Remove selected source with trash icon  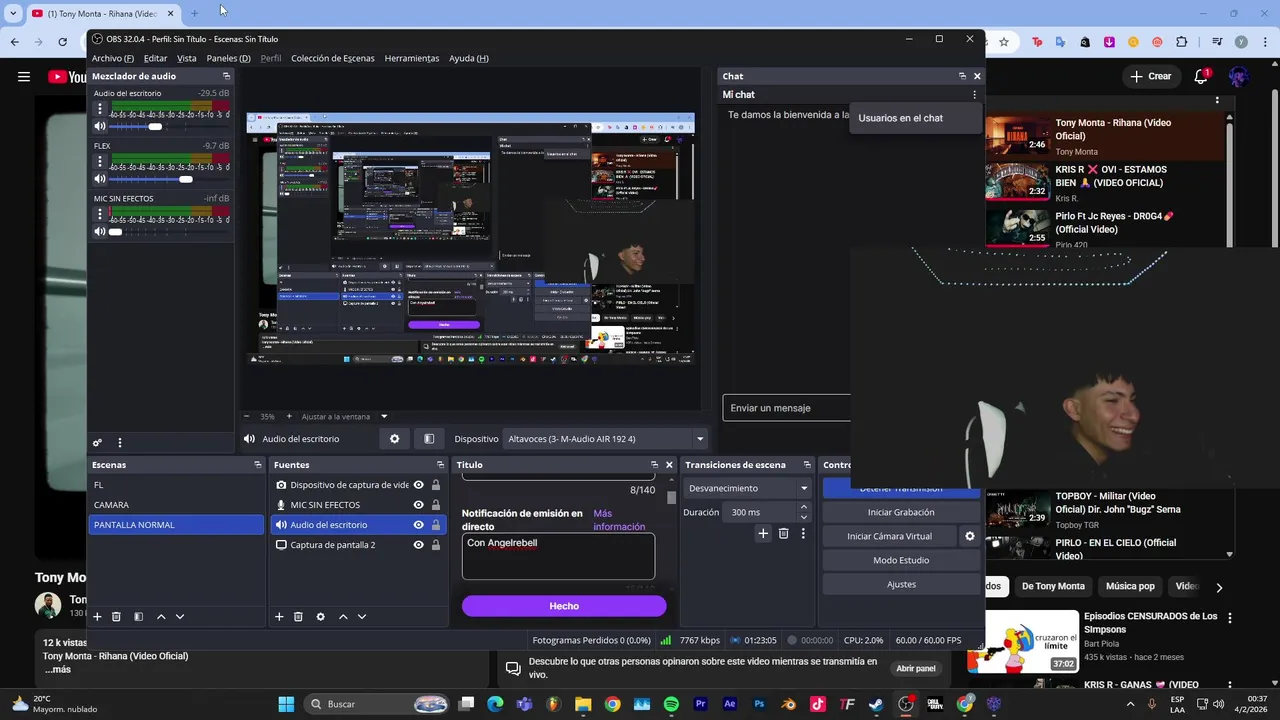(x=298, y=617)
